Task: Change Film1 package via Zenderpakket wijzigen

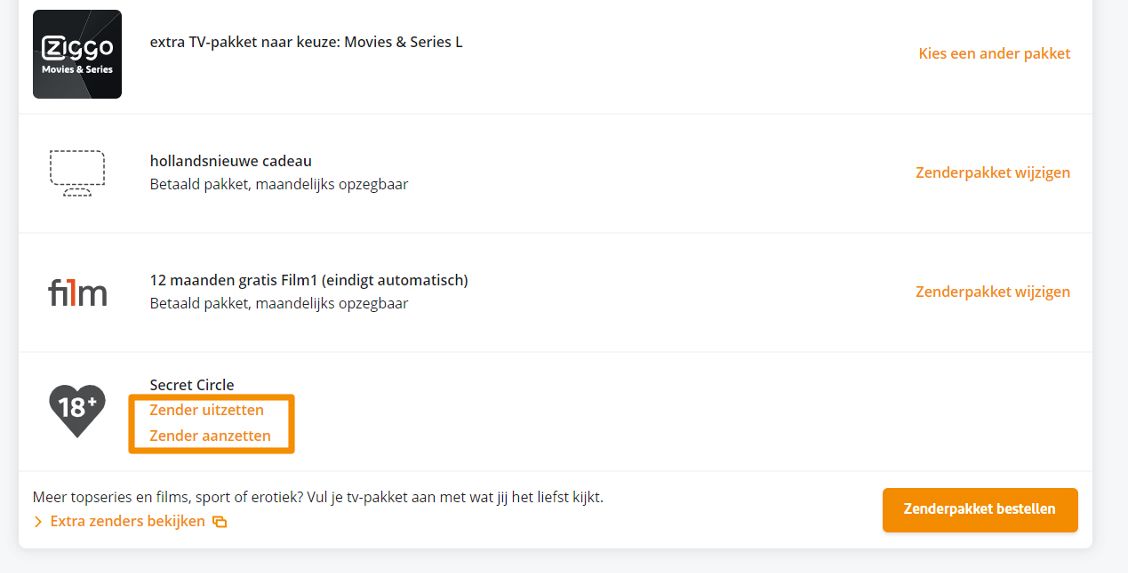Action: click(x=992, y=292)
